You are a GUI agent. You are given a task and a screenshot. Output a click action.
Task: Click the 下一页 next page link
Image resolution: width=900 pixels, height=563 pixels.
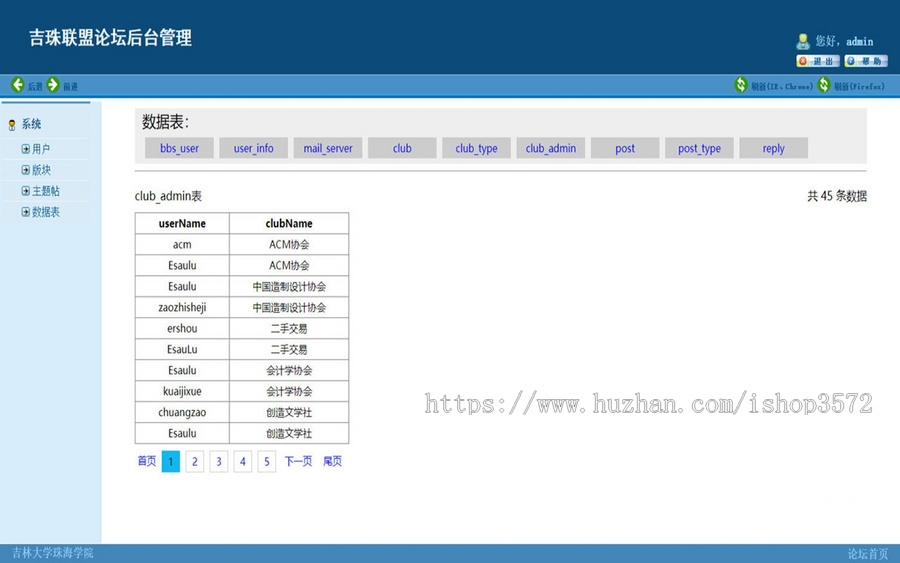(298, 461)
